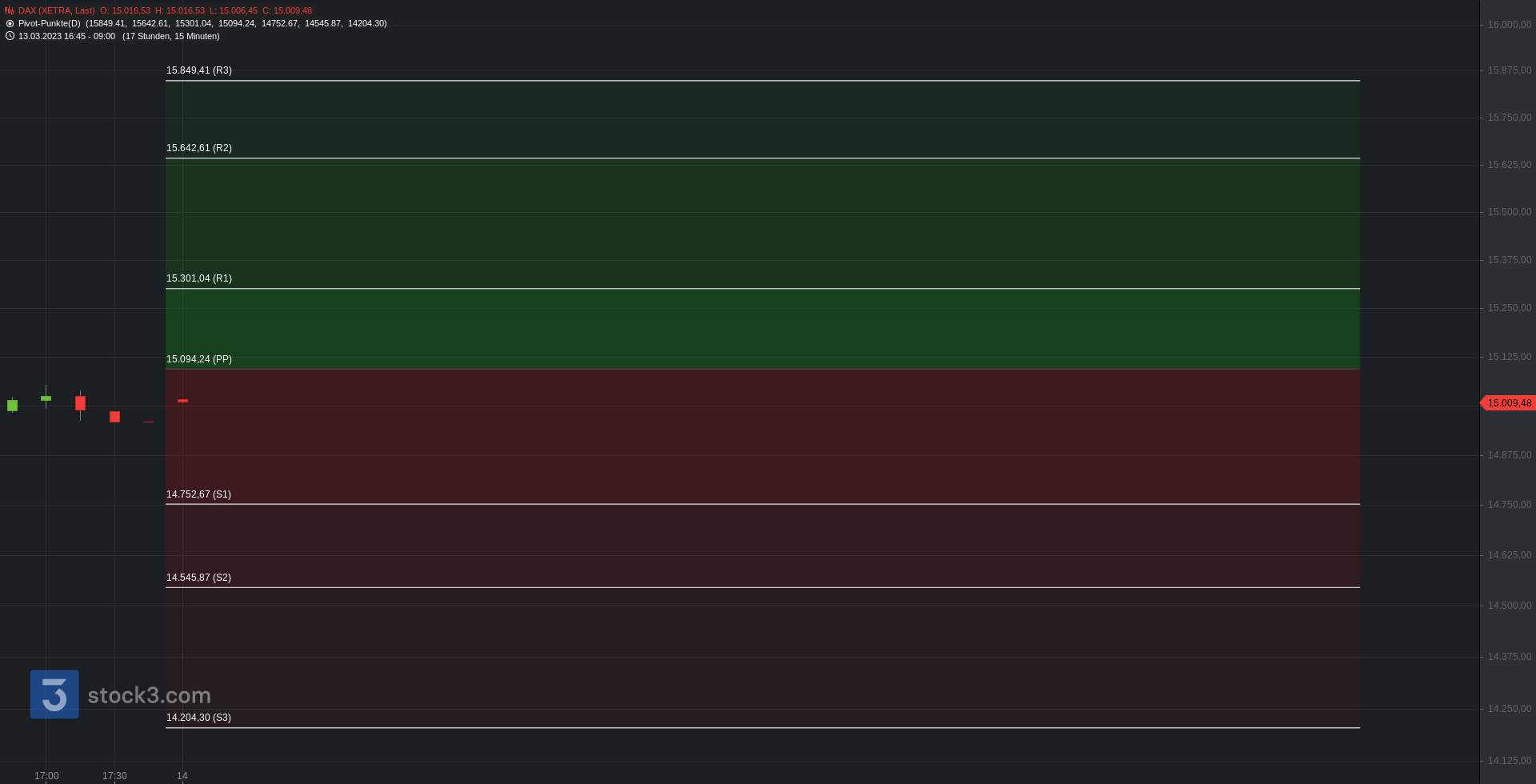Select the 15.301,04 (R1) pivot label

[199, 278]
